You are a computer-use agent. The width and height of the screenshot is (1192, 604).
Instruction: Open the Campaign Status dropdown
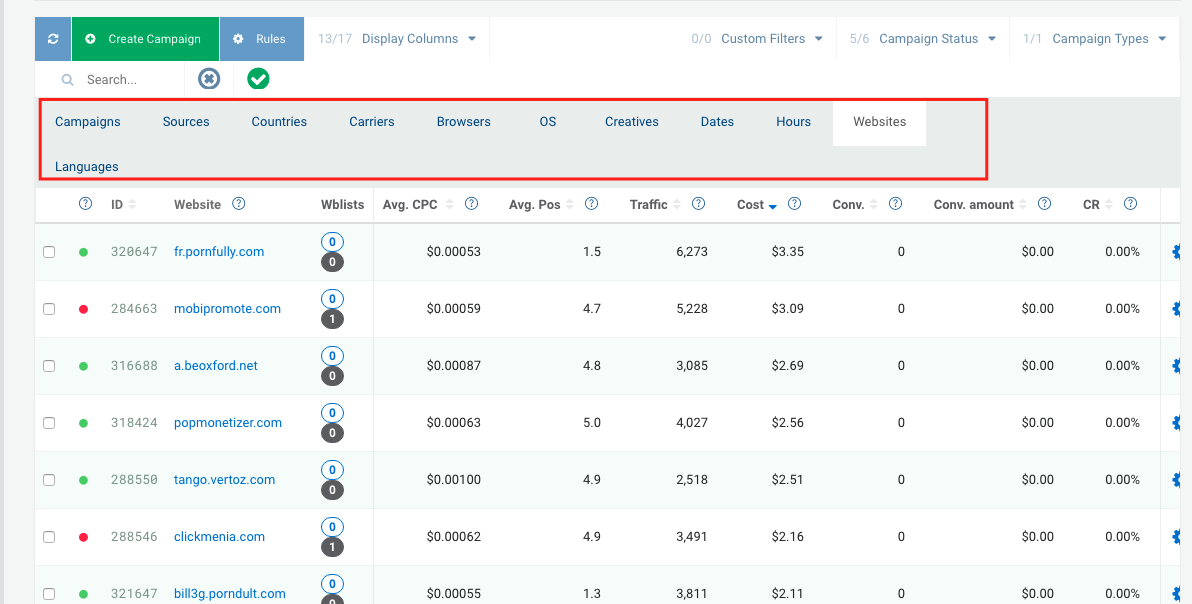click(929, 38)
